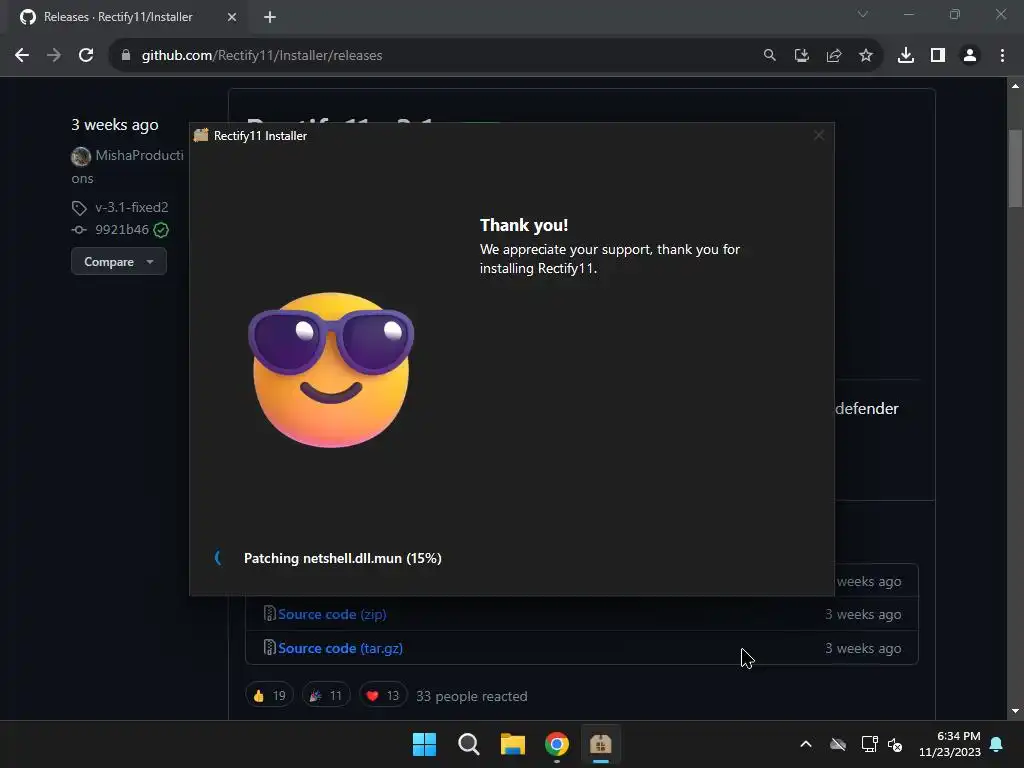1024x768 pixels.
Task: Open the Windows Start menu
Action: pos(424,744)
